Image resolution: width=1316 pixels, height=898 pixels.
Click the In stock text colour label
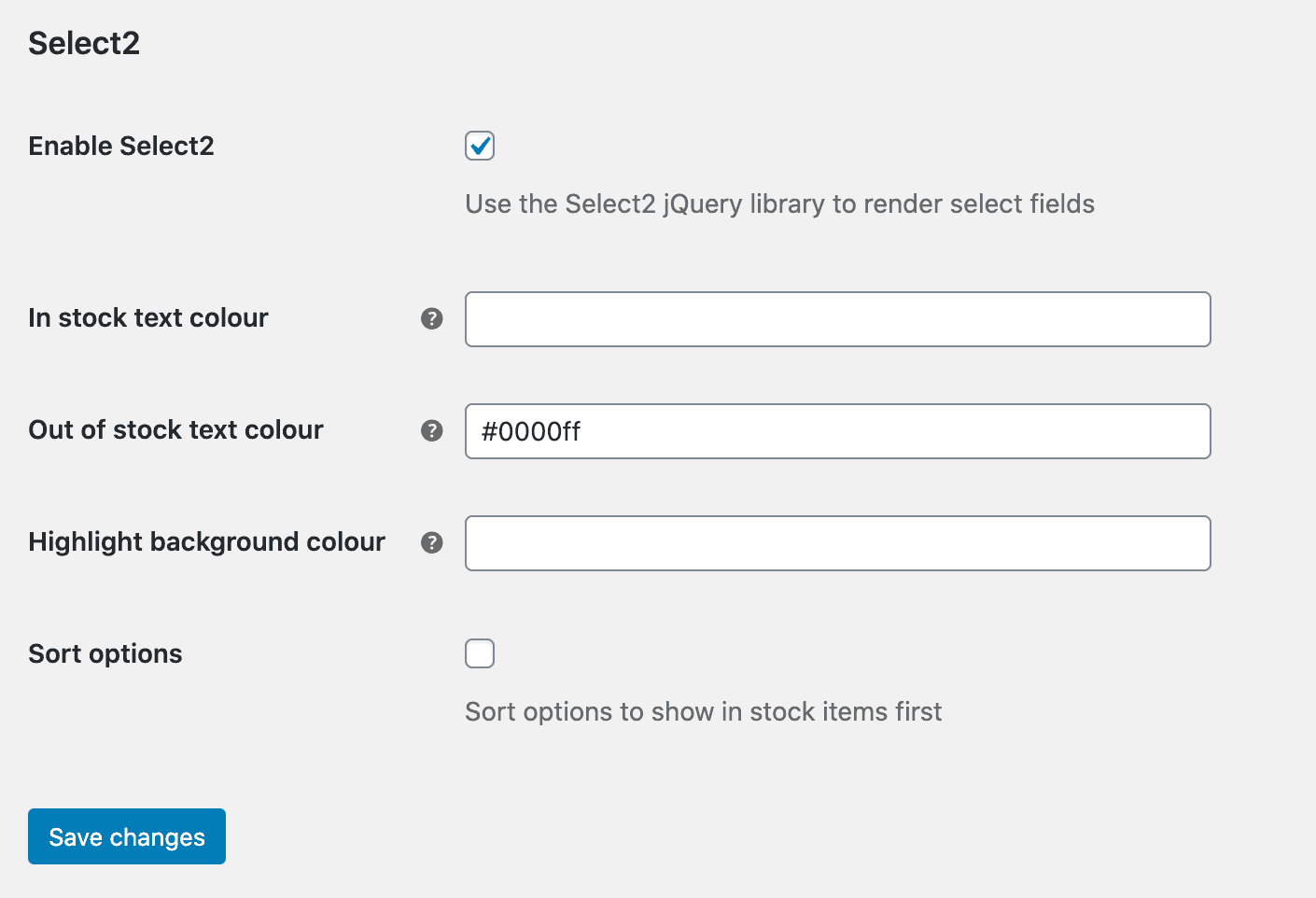(148, 317)
